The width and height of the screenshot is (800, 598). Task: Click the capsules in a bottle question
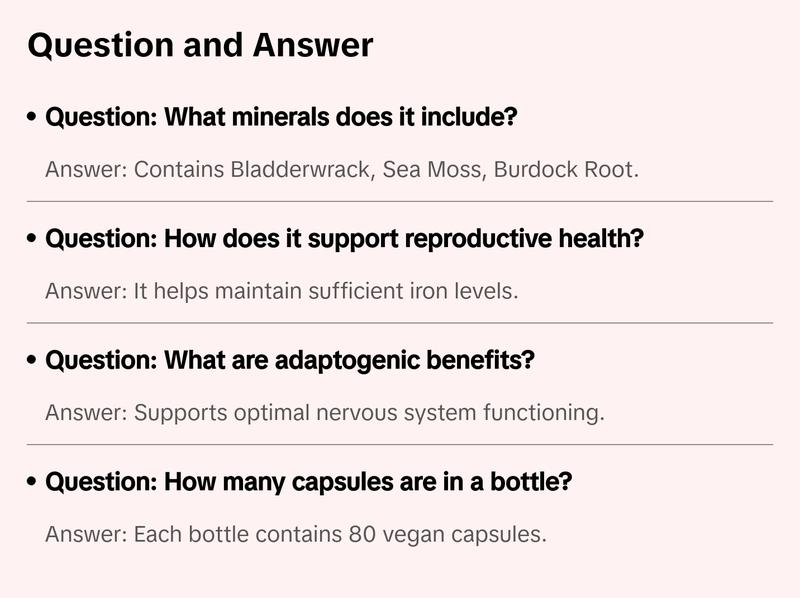309,482
